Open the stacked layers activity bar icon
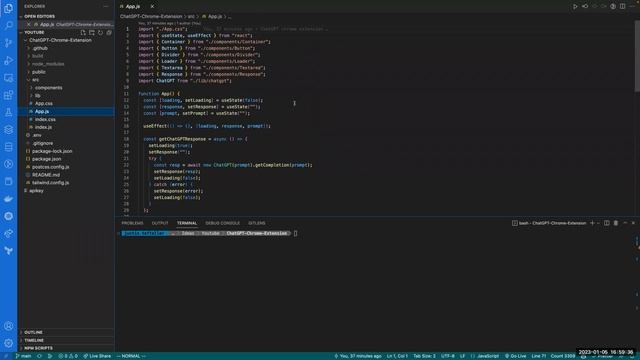The image size is (640, 360). [x=8, y=130]
